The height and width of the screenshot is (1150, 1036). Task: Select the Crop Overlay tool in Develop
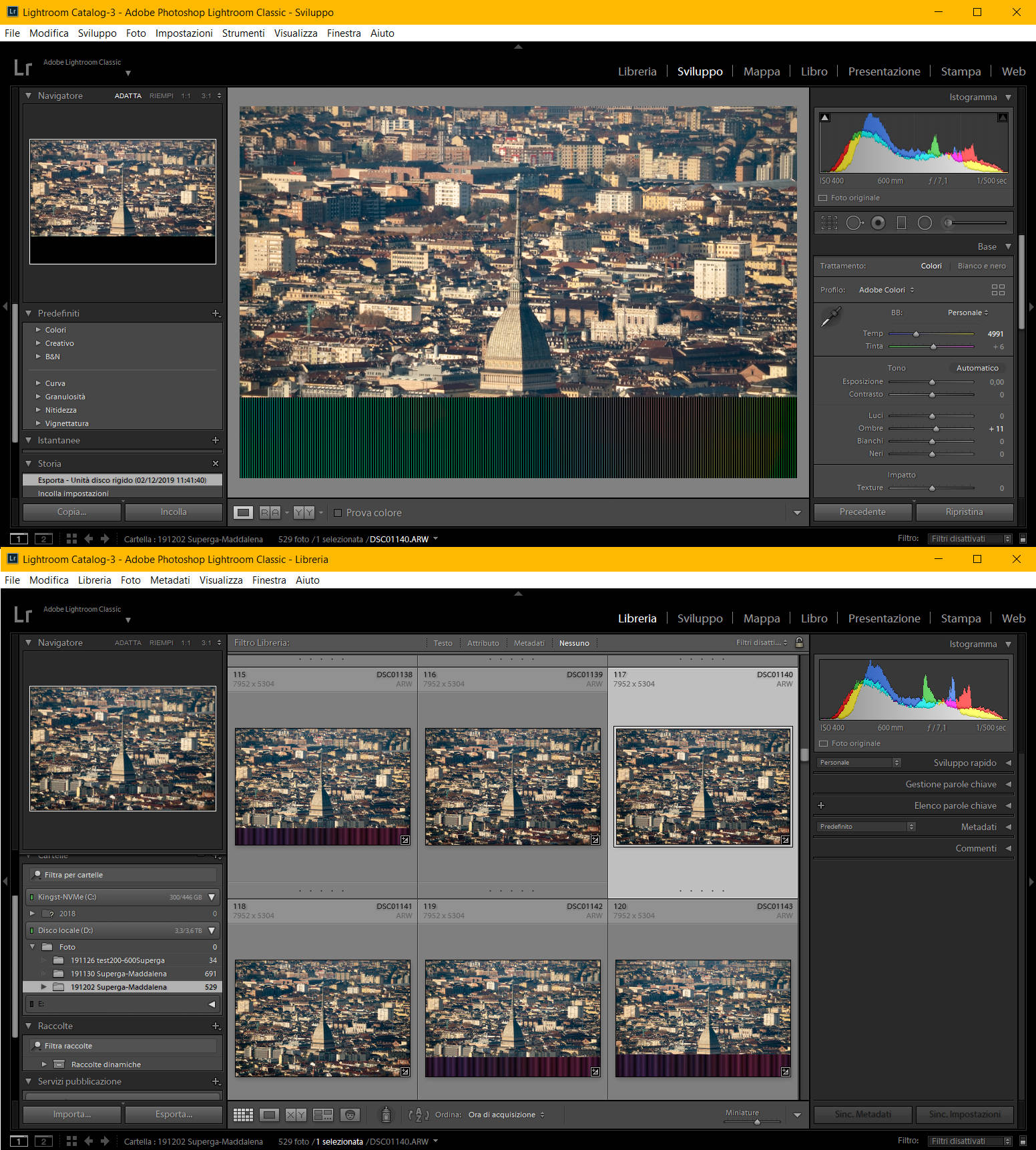coord(829,223)
